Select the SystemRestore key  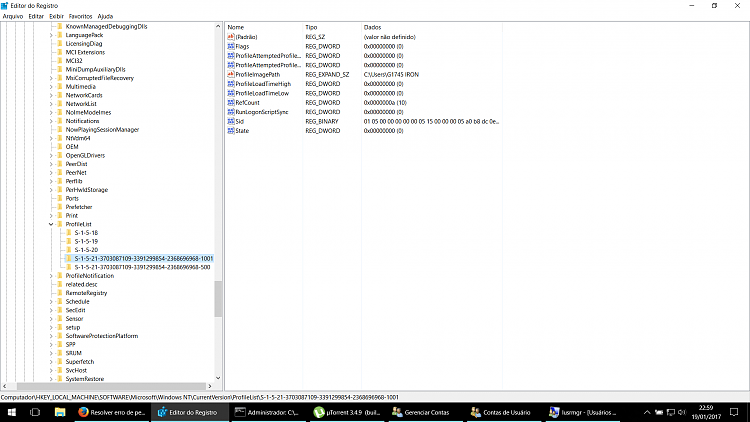[x=85, y=379]
